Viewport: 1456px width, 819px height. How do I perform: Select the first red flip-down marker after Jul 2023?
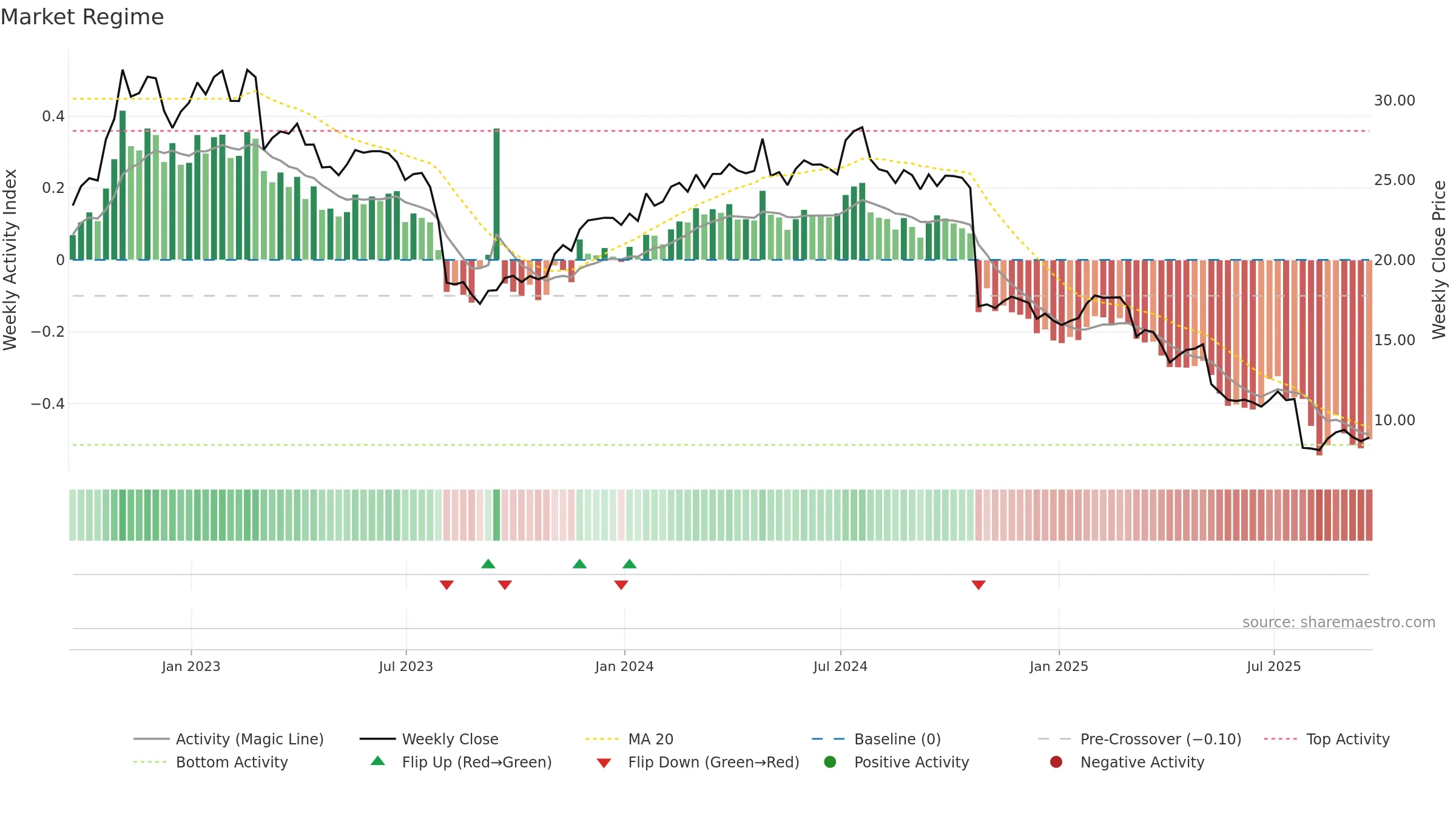(x=447, y=585)
